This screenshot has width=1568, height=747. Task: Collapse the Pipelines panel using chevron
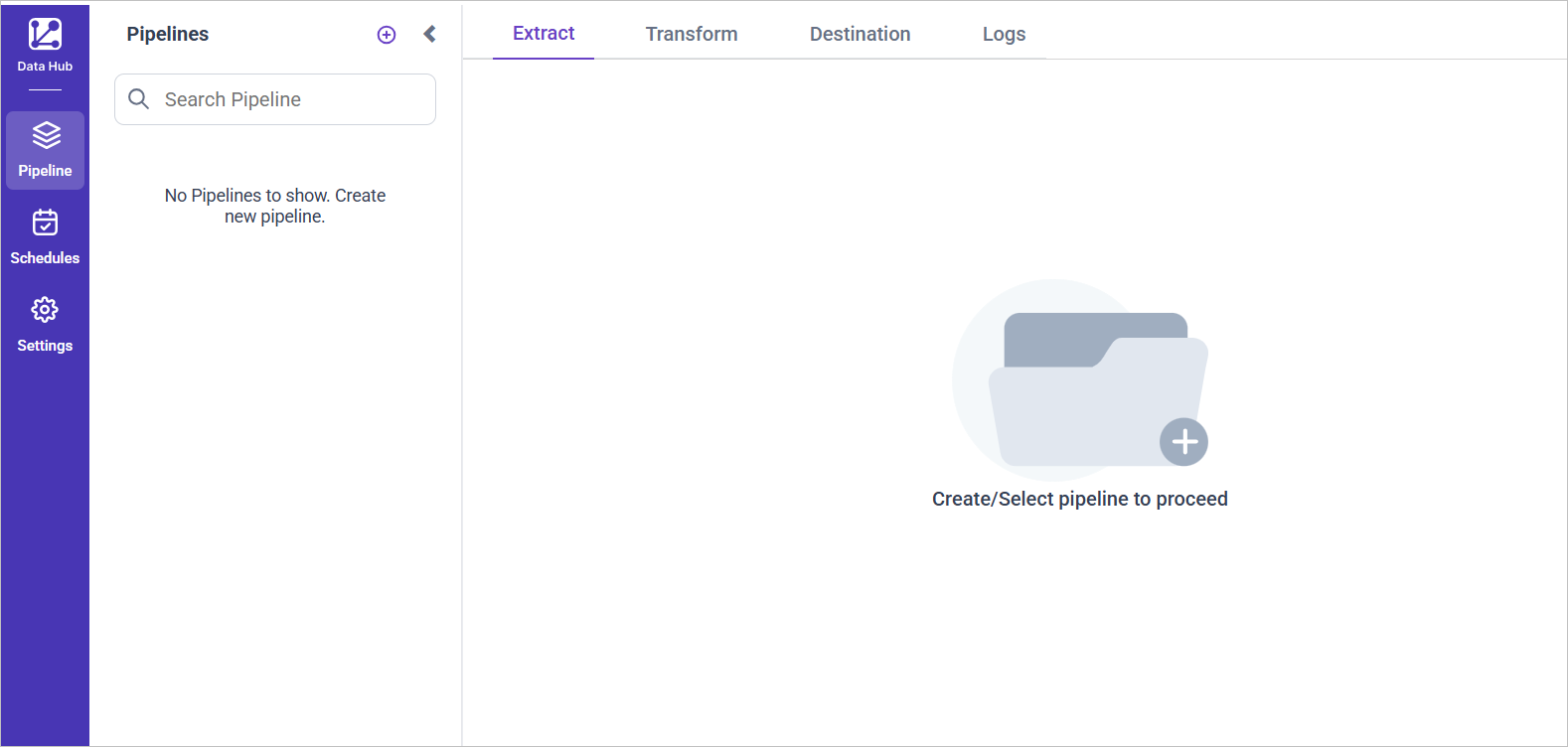pos(429,34)
